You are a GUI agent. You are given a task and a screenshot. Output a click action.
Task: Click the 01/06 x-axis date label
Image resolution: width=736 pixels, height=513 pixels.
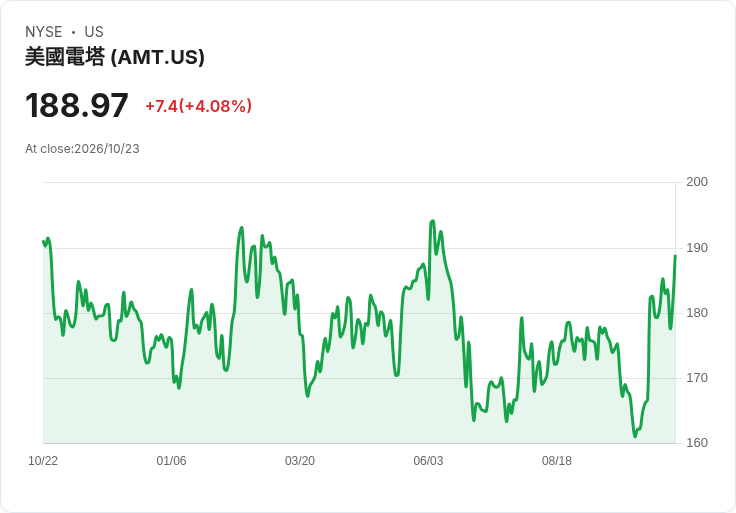(171, 461)
